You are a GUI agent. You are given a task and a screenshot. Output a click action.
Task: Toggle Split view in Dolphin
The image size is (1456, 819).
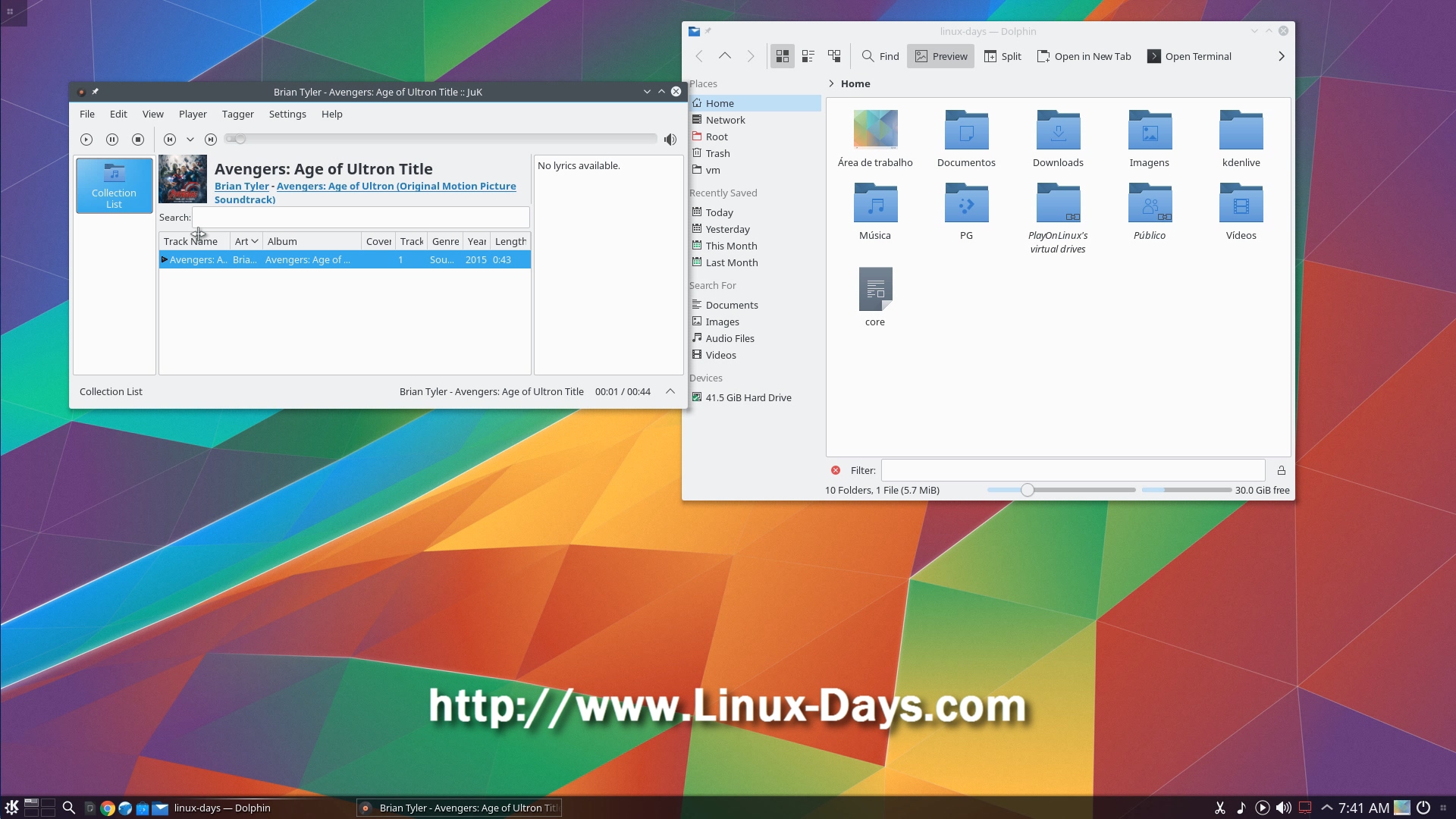click(x=1003, y=57)
